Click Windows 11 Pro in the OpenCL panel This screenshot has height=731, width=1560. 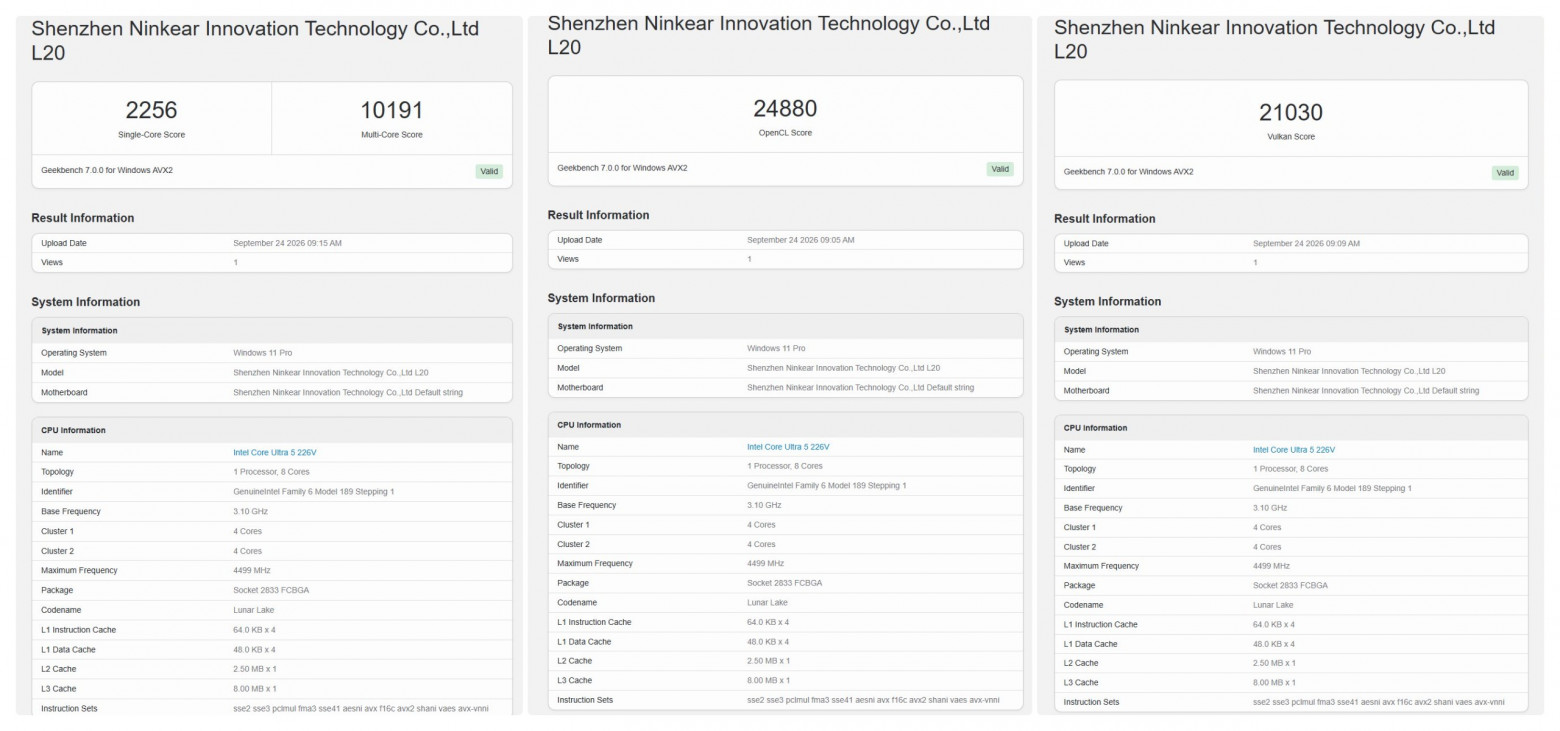click(776, 348)
